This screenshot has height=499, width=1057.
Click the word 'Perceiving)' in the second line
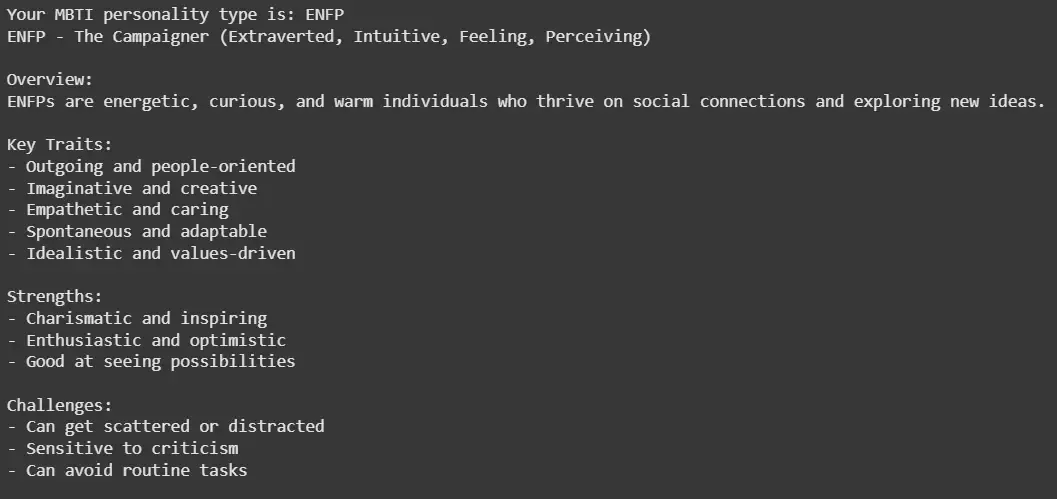[598, 36]
